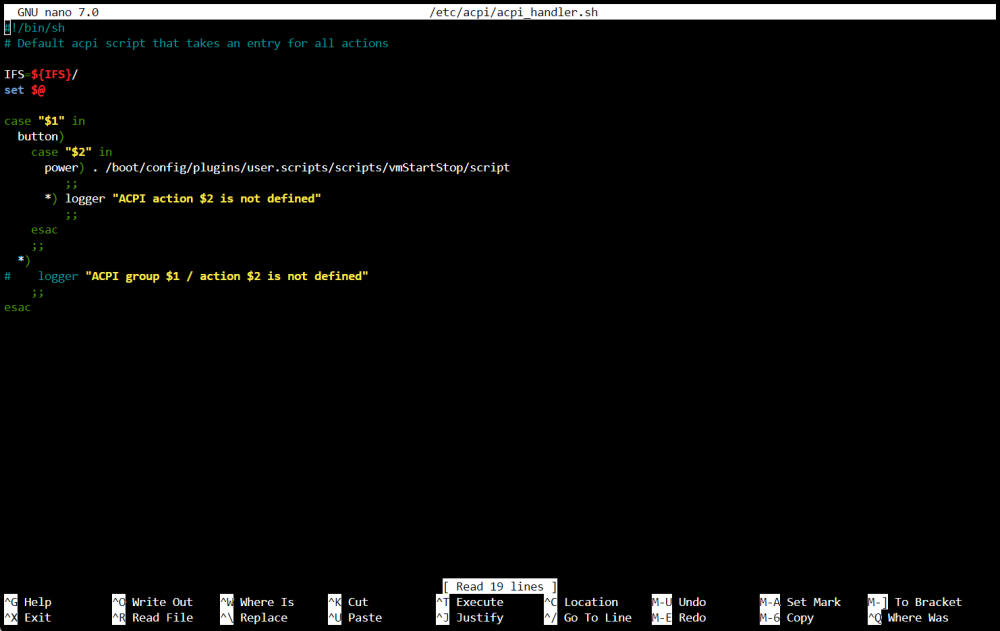Screen dimensions: 1000x631
Task: Click the 'button)' line
Action: 41,137
